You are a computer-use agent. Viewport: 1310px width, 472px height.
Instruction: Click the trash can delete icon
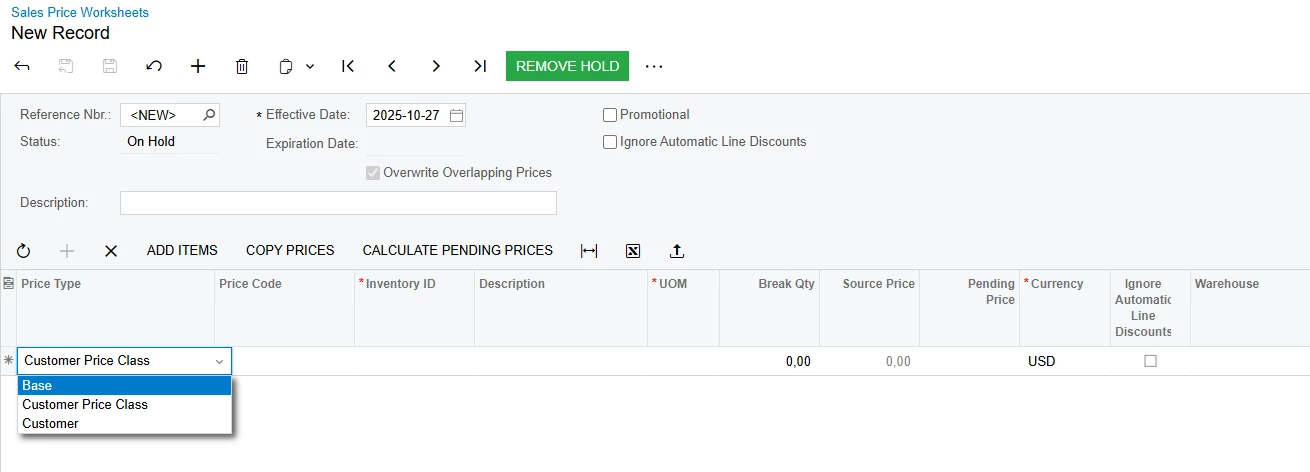pyautogui.click(x=242, y=66)
